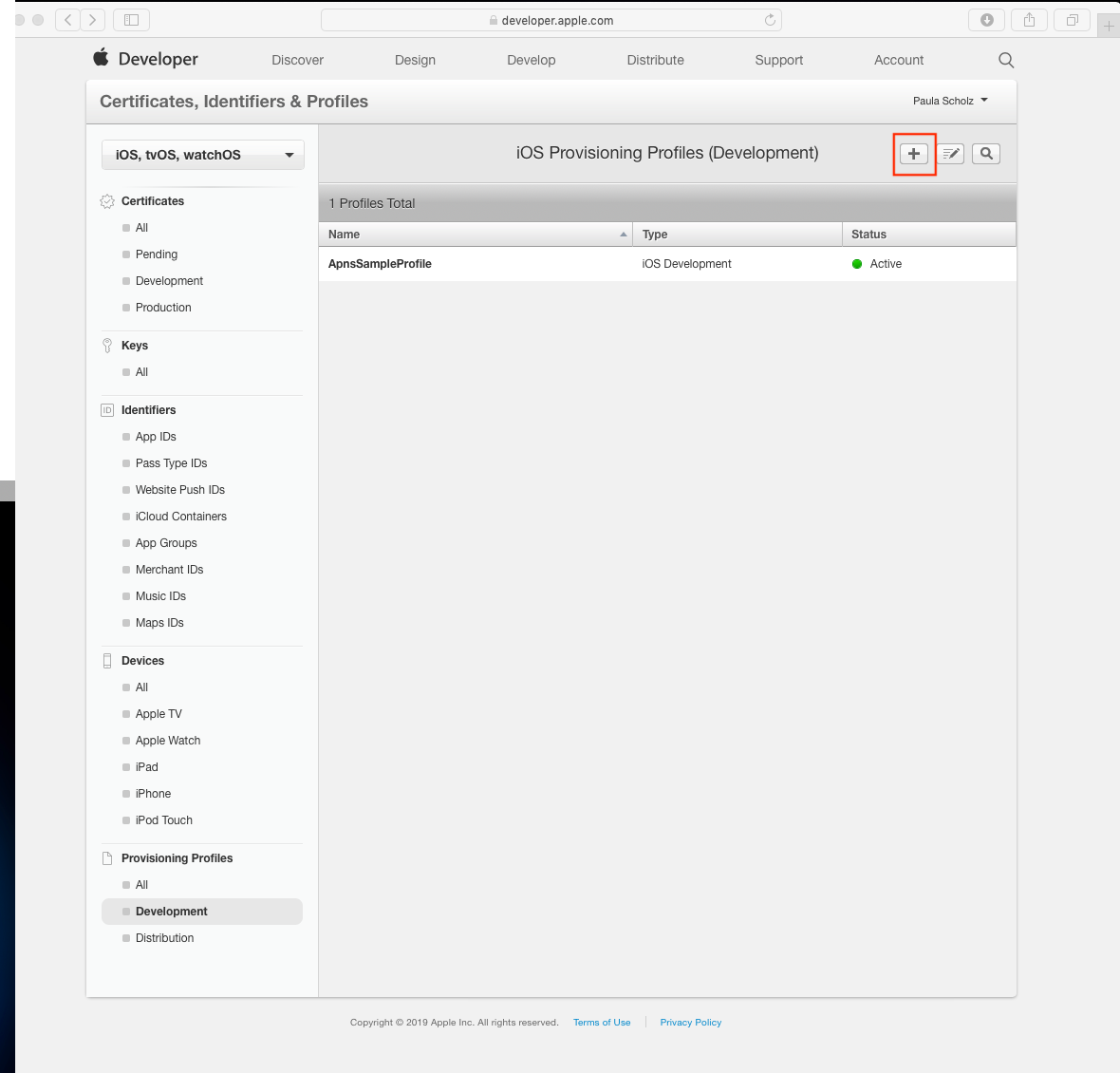Toggle Safari's sidebar button
The width and height of the screenshot is (1120, 1073).
point(131,20)
